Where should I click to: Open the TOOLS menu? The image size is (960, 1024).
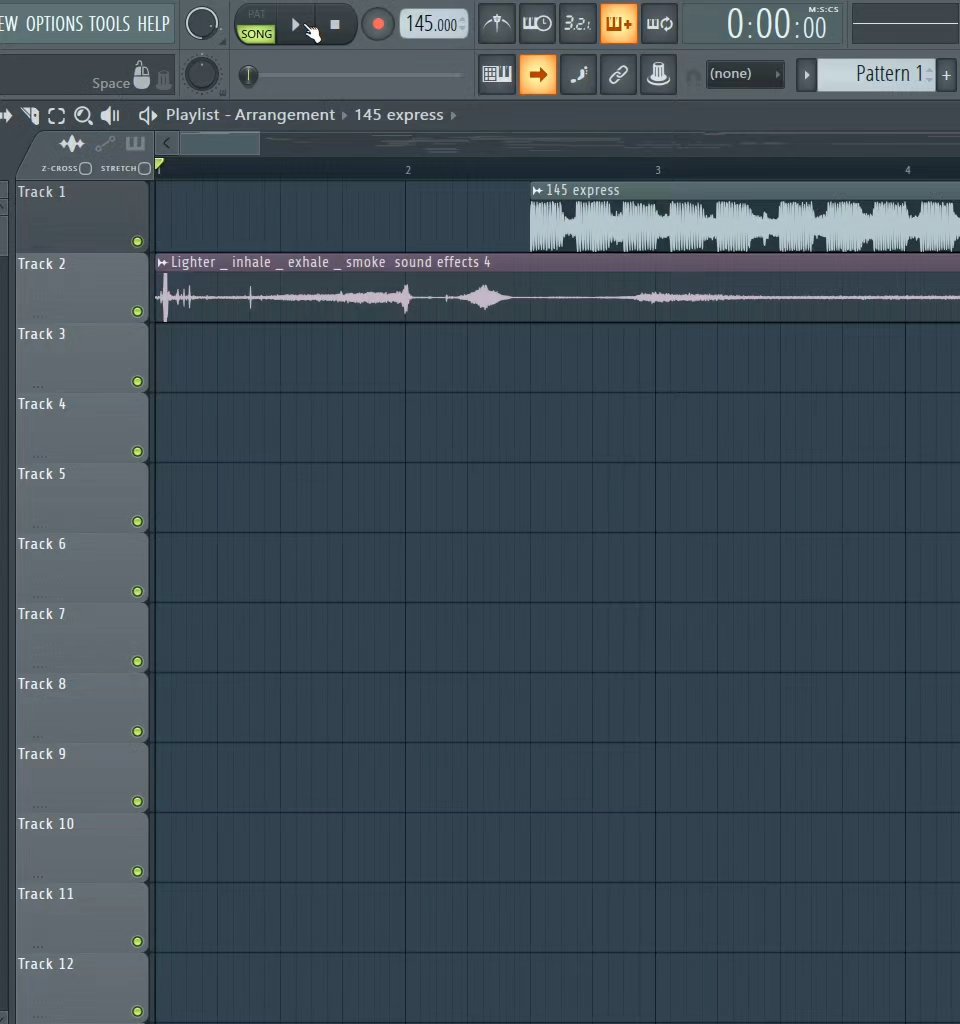[110, 24]
